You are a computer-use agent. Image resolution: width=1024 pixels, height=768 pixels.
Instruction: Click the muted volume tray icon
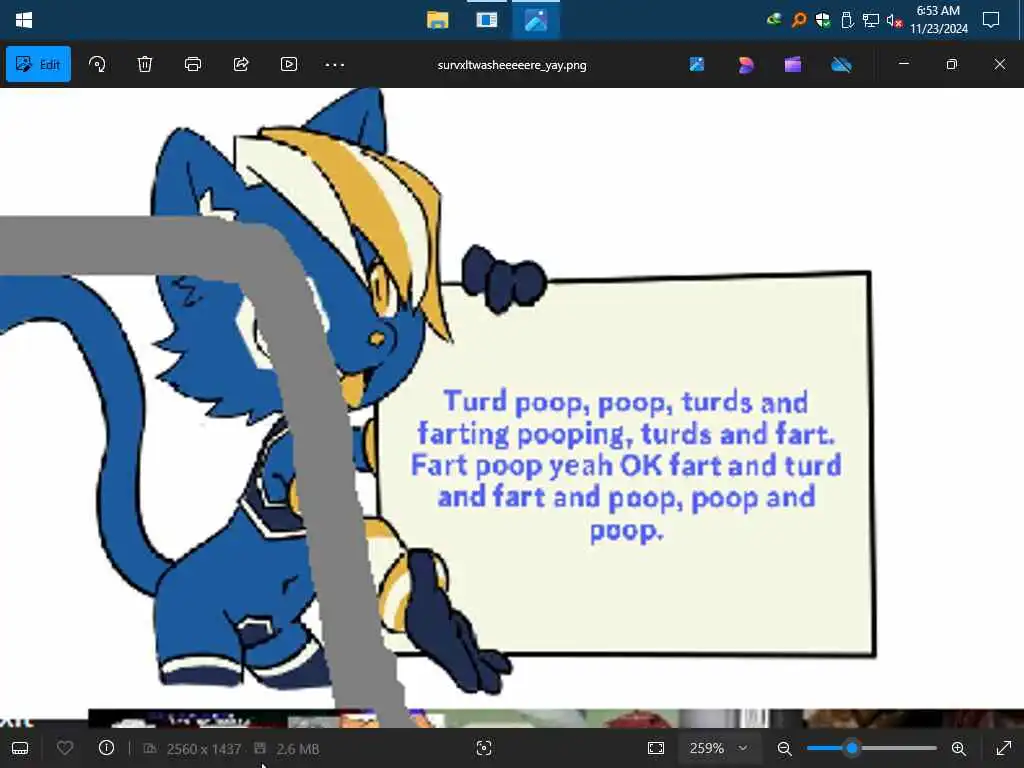pyautogui.click(x=895, y=21)
